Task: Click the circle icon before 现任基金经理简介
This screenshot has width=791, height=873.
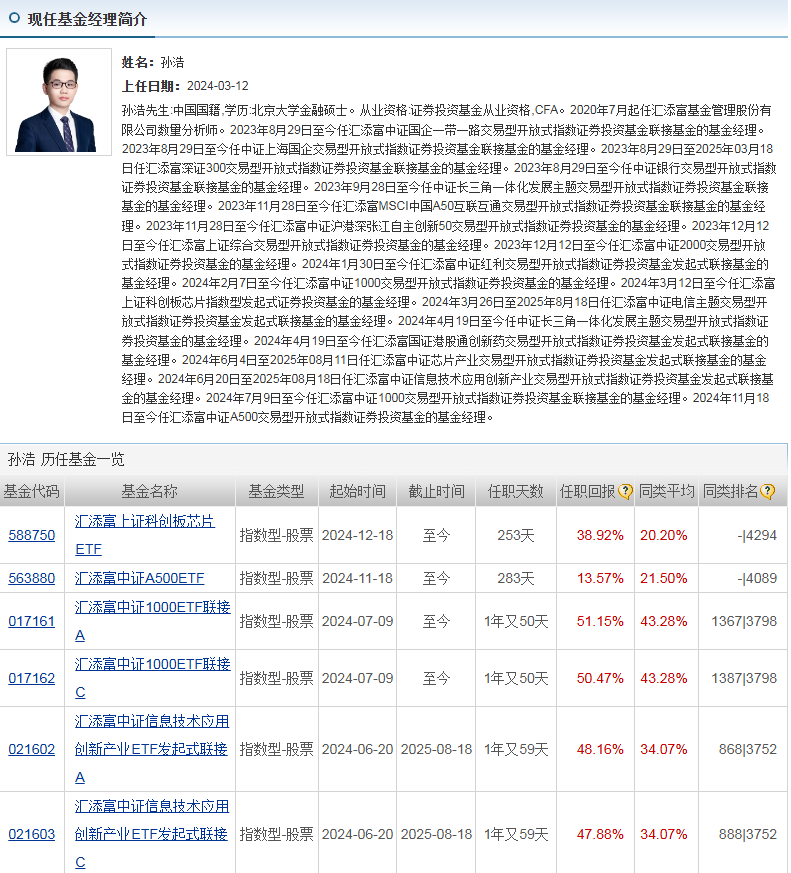Action: click(x=14, y=18)
